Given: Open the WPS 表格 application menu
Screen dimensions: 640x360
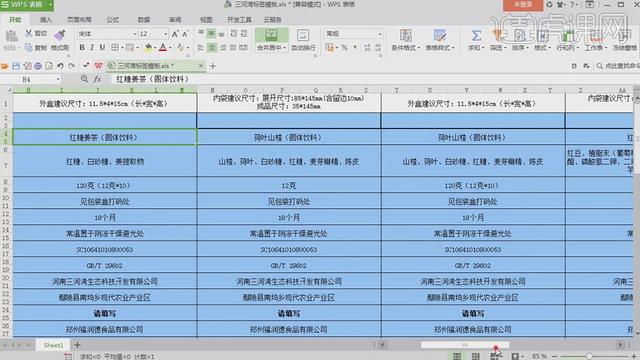Looking at the screenshot, I should (x=26, y=5).
